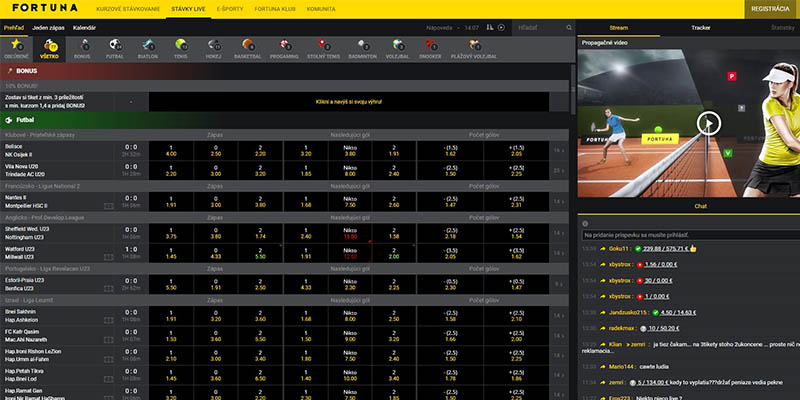The width and height of the screenshot is (800, 400).
Task: Click the Registrácia button
Action: pos(770,9)
